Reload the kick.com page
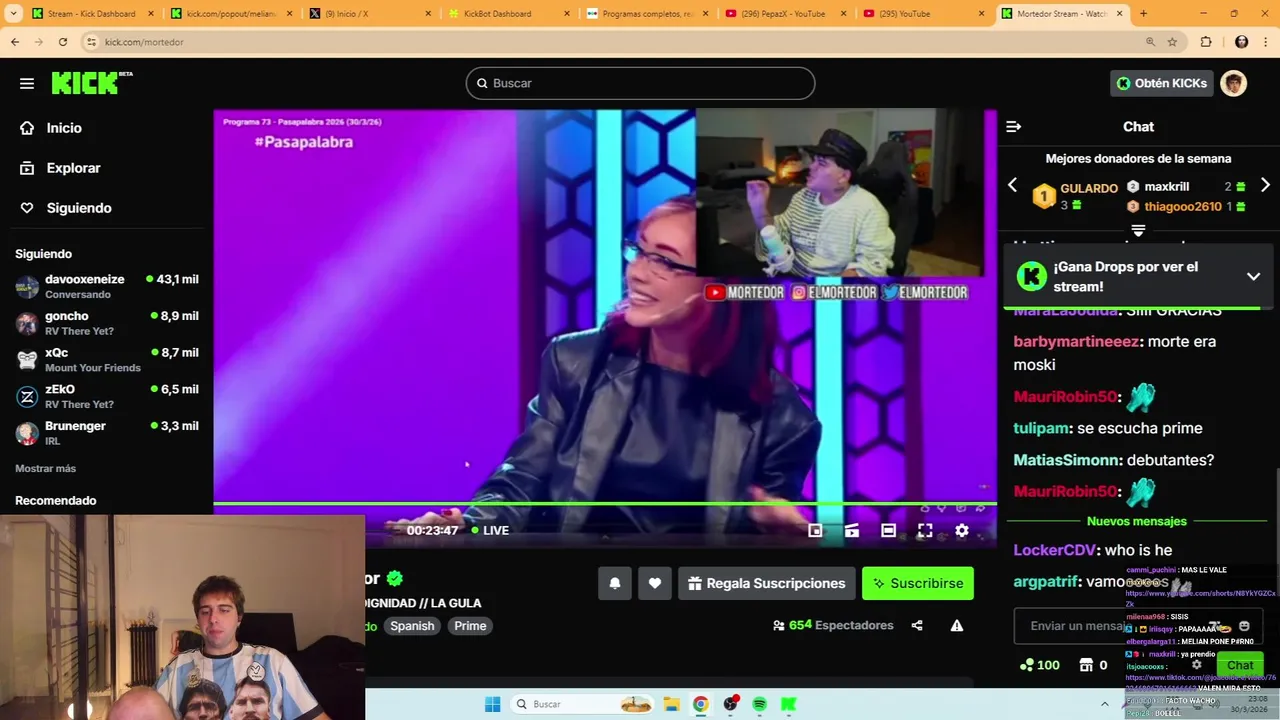This screenshot has height=720, width=1280. tap(63, 42)
